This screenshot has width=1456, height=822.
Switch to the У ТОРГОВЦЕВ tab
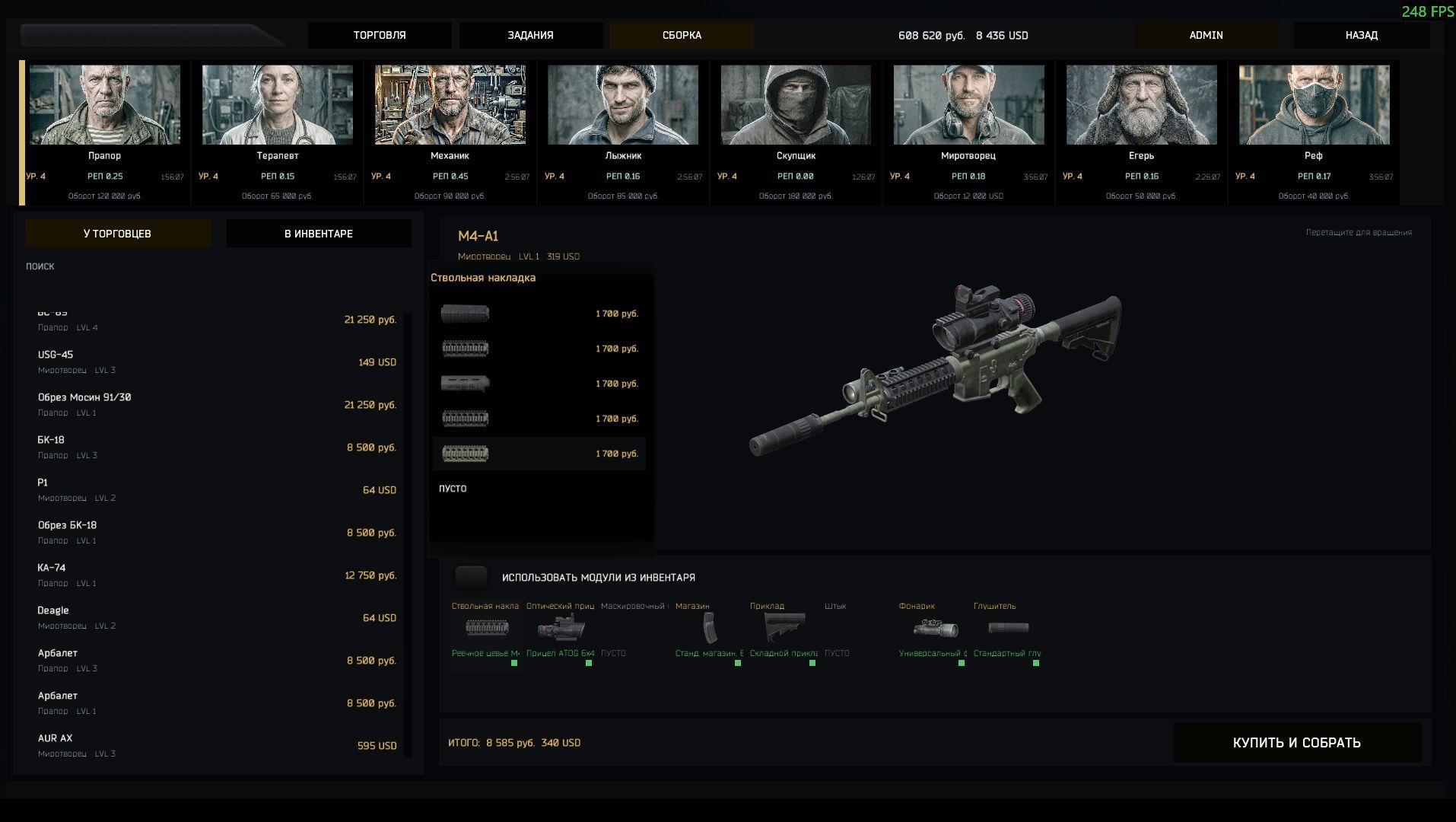pos(118,234)
